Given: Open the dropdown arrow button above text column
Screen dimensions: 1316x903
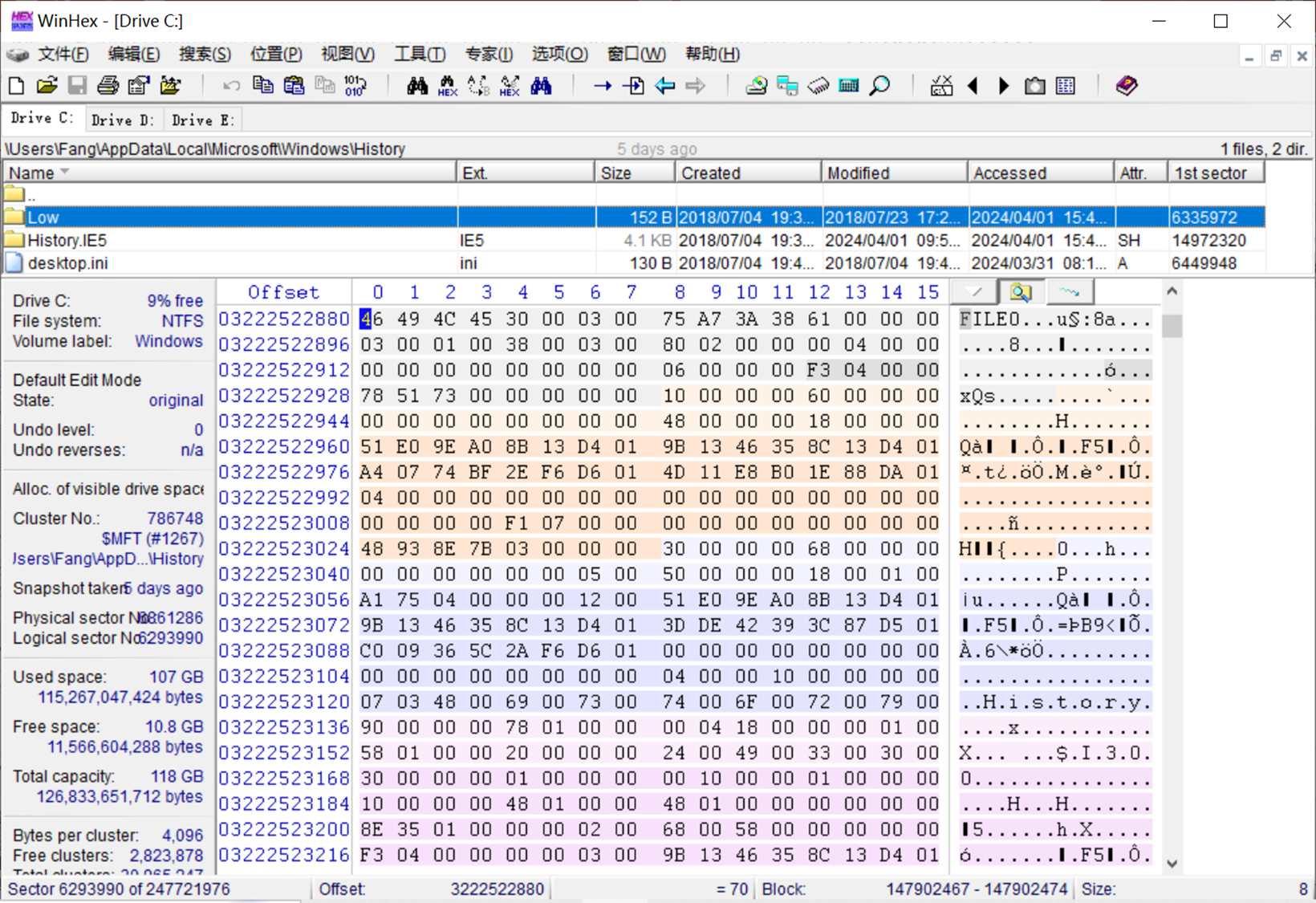Looking at the screenshot, I should point(974,292).
